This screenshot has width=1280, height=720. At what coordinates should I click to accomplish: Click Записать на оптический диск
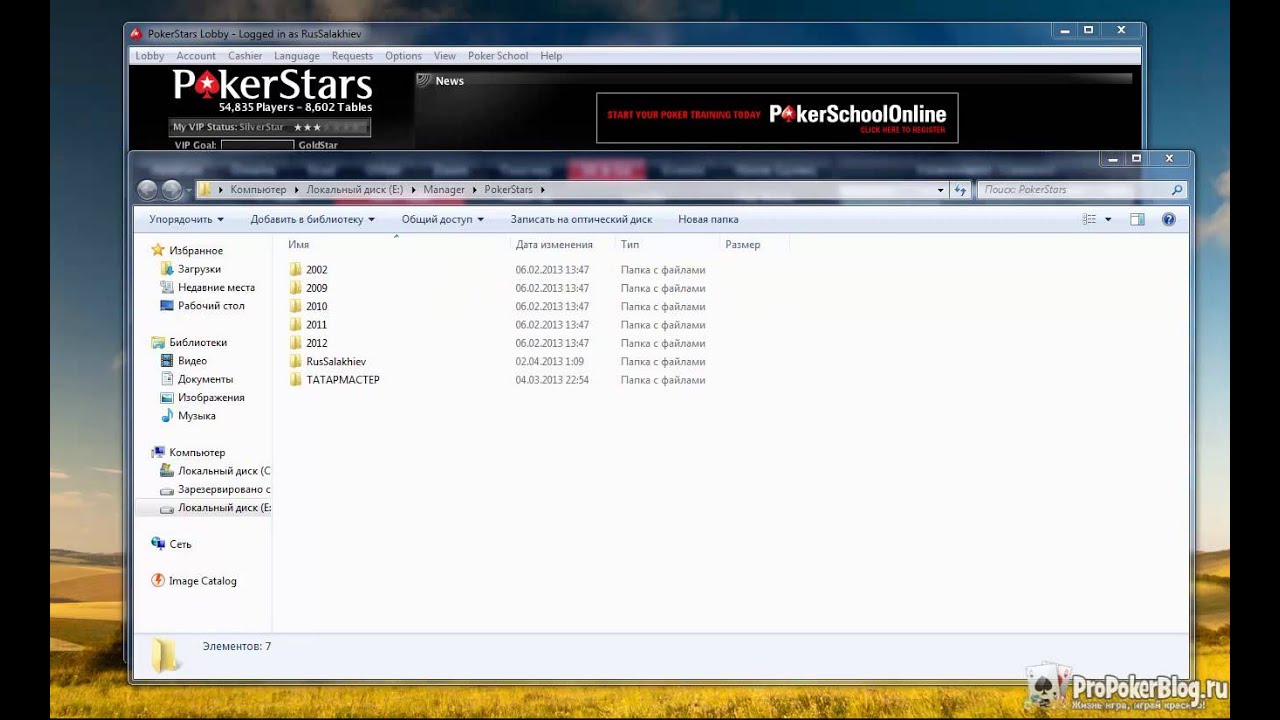coord(581,219)
